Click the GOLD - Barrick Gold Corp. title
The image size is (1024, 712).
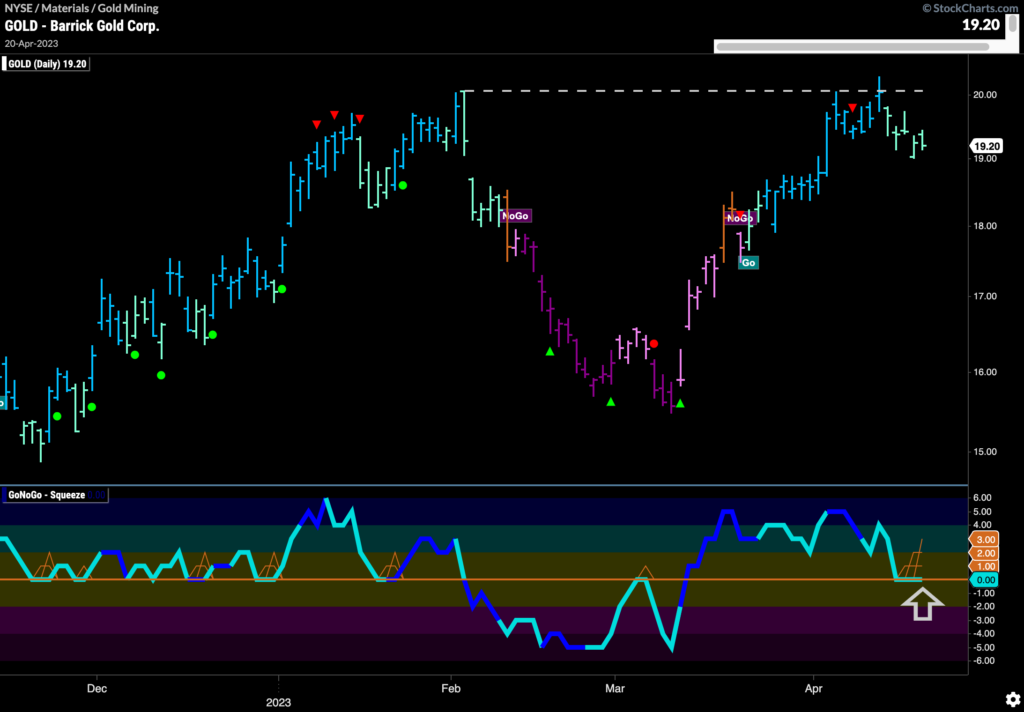(85, 27)
